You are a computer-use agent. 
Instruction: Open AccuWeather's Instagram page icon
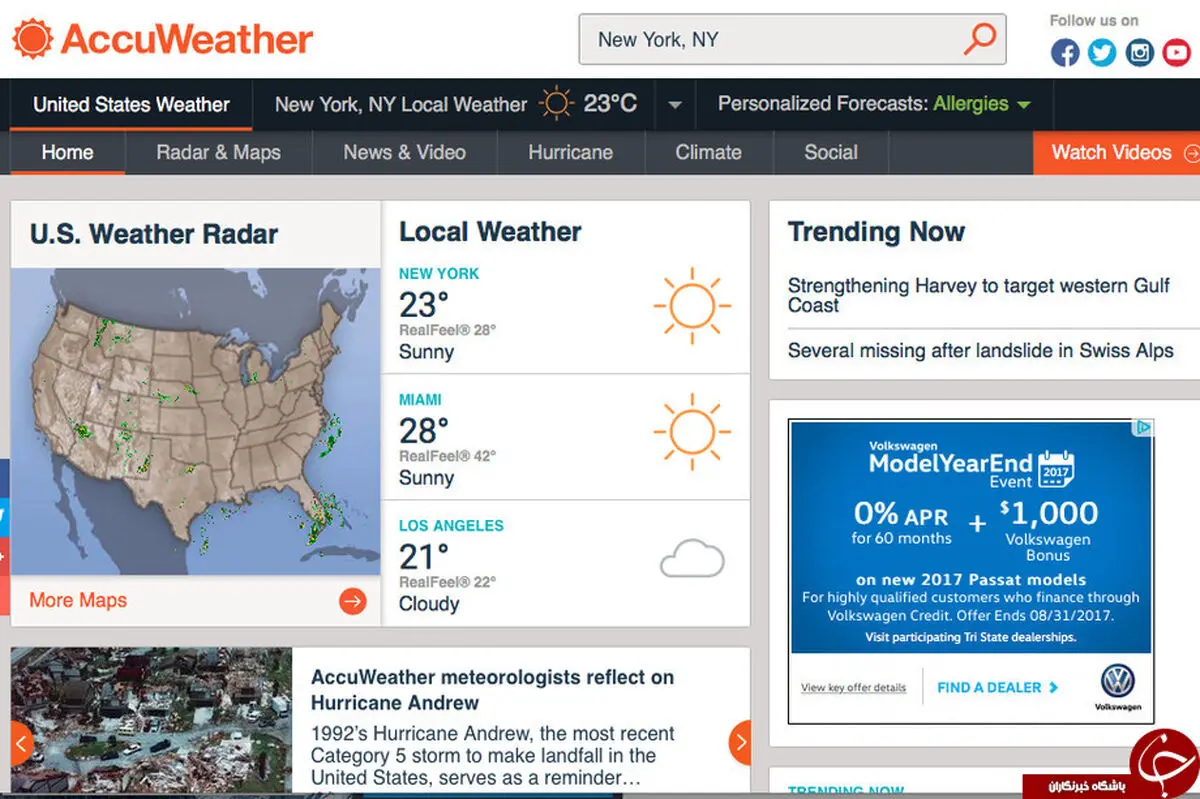1140,52
